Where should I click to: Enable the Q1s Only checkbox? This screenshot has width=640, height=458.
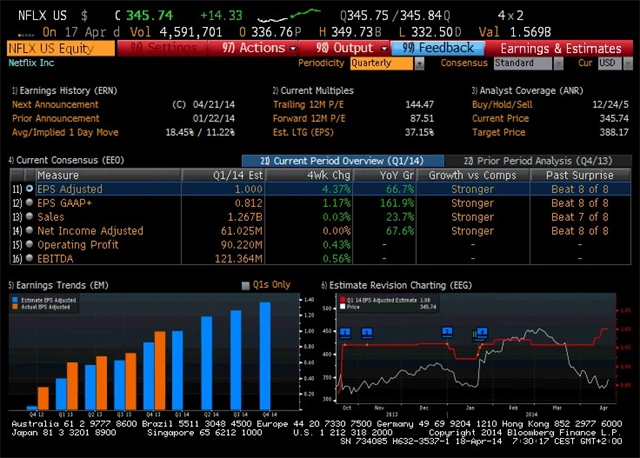(246, 285)
